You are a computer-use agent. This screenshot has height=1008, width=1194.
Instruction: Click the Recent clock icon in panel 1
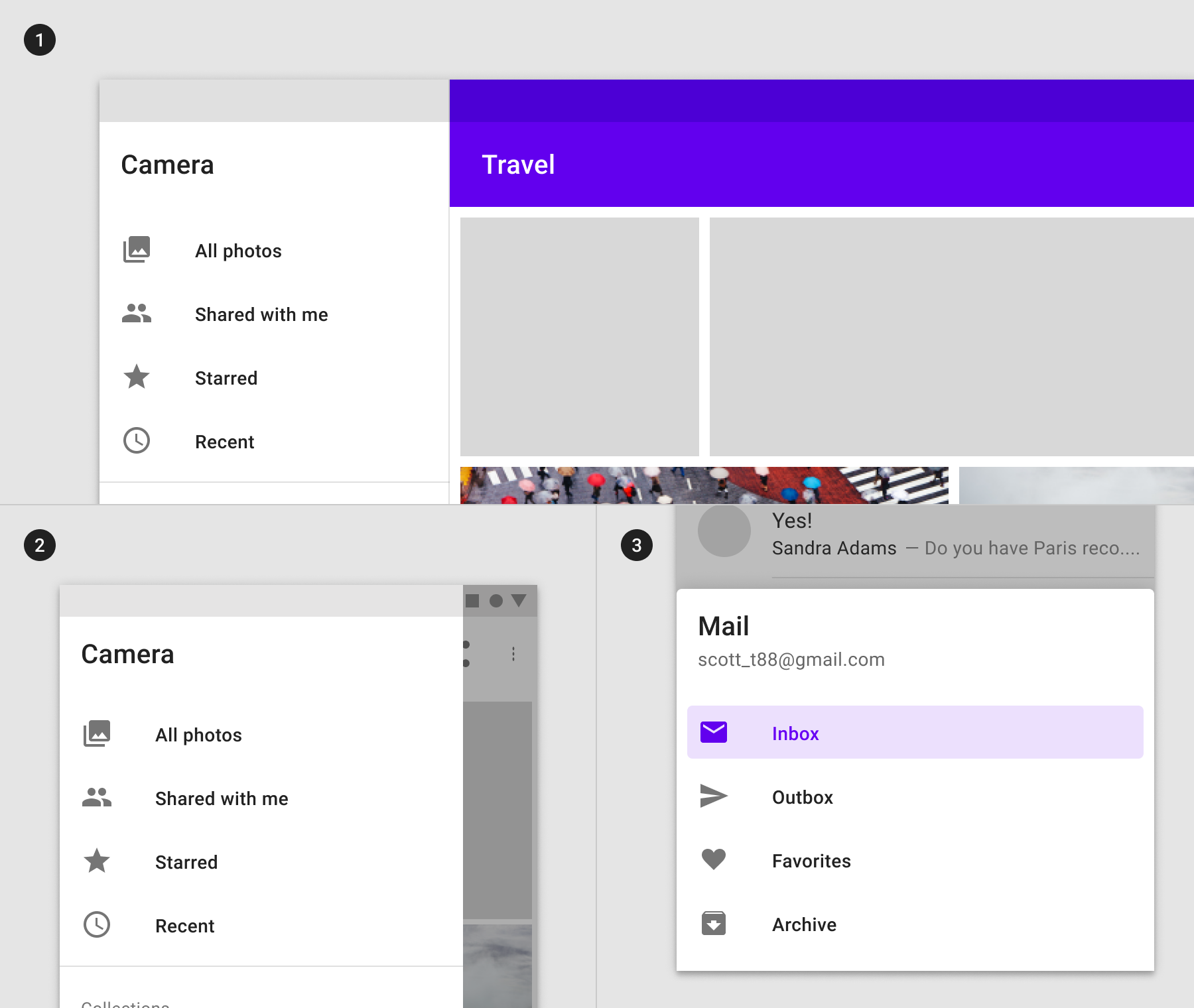tap(137, 441)
